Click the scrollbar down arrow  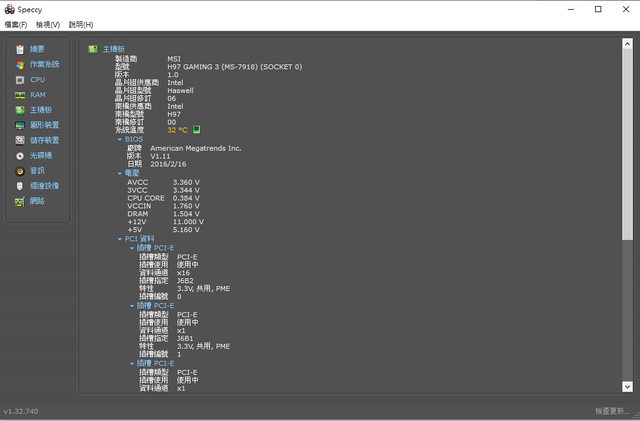pos(627,386)
